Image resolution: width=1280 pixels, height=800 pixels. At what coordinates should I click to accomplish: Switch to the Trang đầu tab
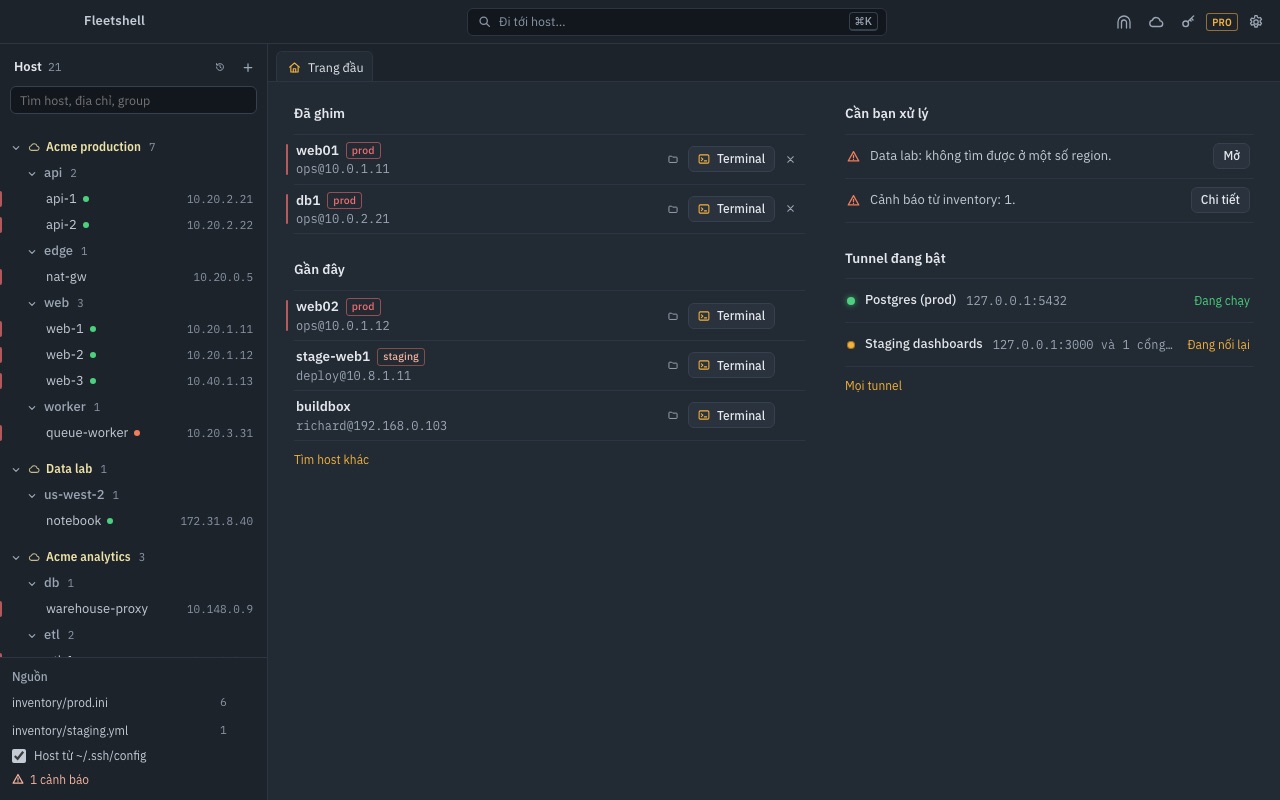(325, 67)
